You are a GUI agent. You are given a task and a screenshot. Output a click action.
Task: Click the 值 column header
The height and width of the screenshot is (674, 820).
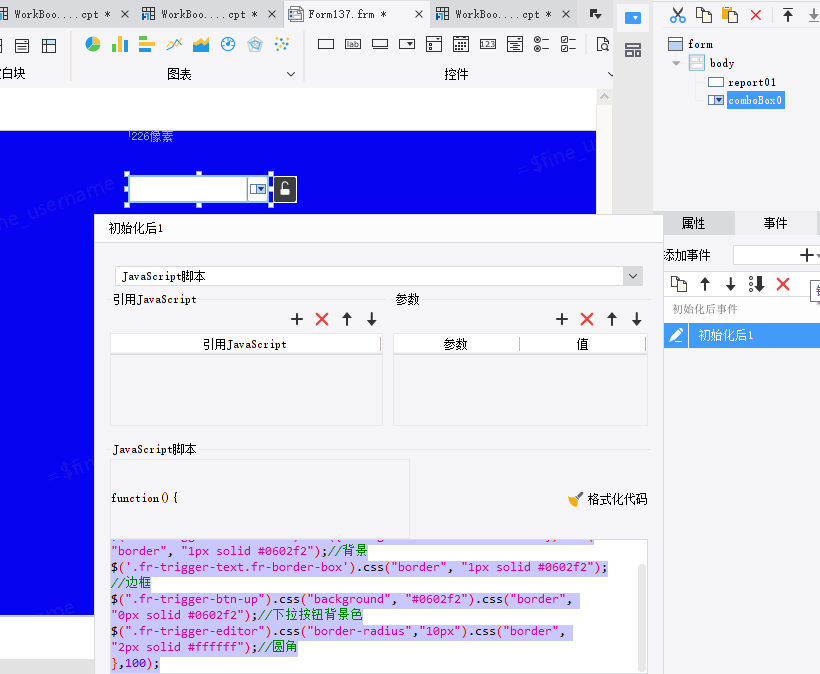[583, 344]
